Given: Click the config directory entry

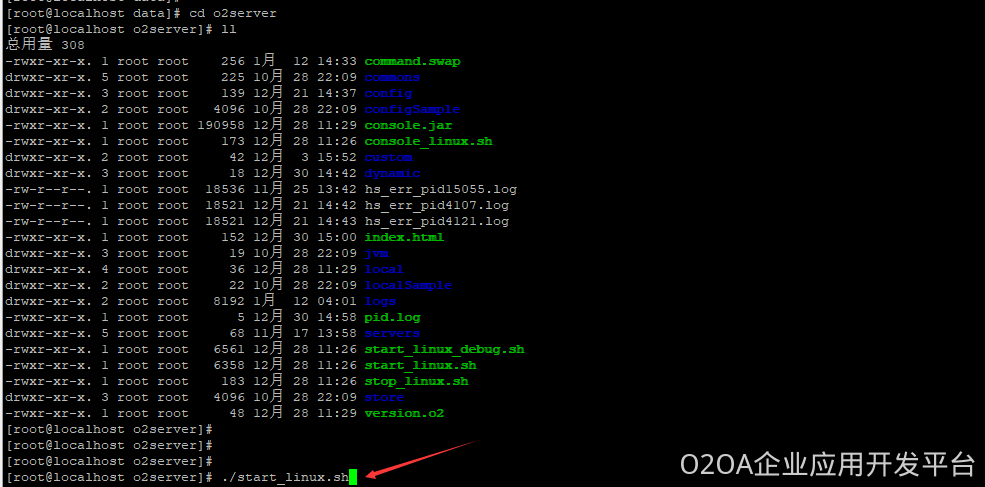Looking at the screenshot, I should [388, 94].
